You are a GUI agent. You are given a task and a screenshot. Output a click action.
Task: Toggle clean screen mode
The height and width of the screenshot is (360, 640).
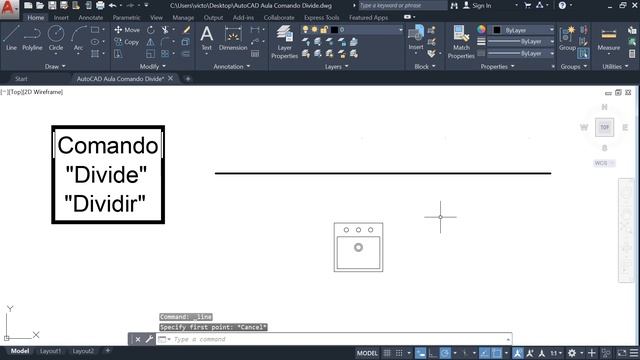[x=622, y=353]
